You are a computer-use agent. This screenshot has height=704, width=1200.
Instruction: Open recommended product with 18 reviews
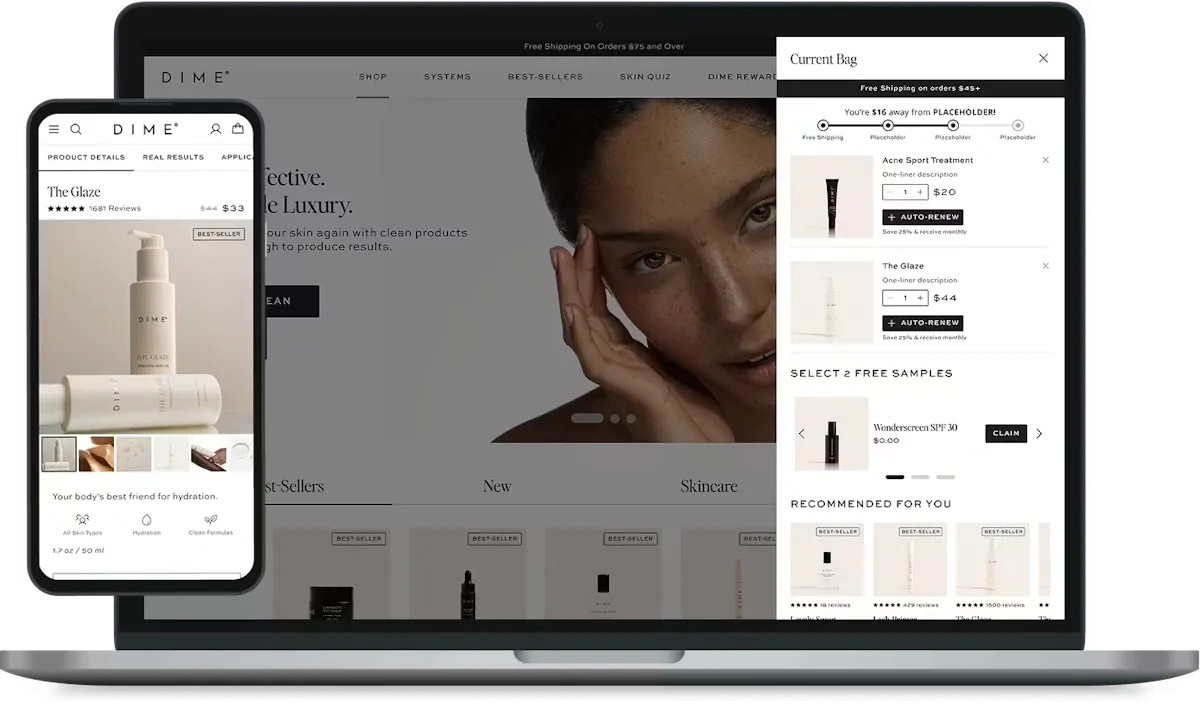coord(827,560)
